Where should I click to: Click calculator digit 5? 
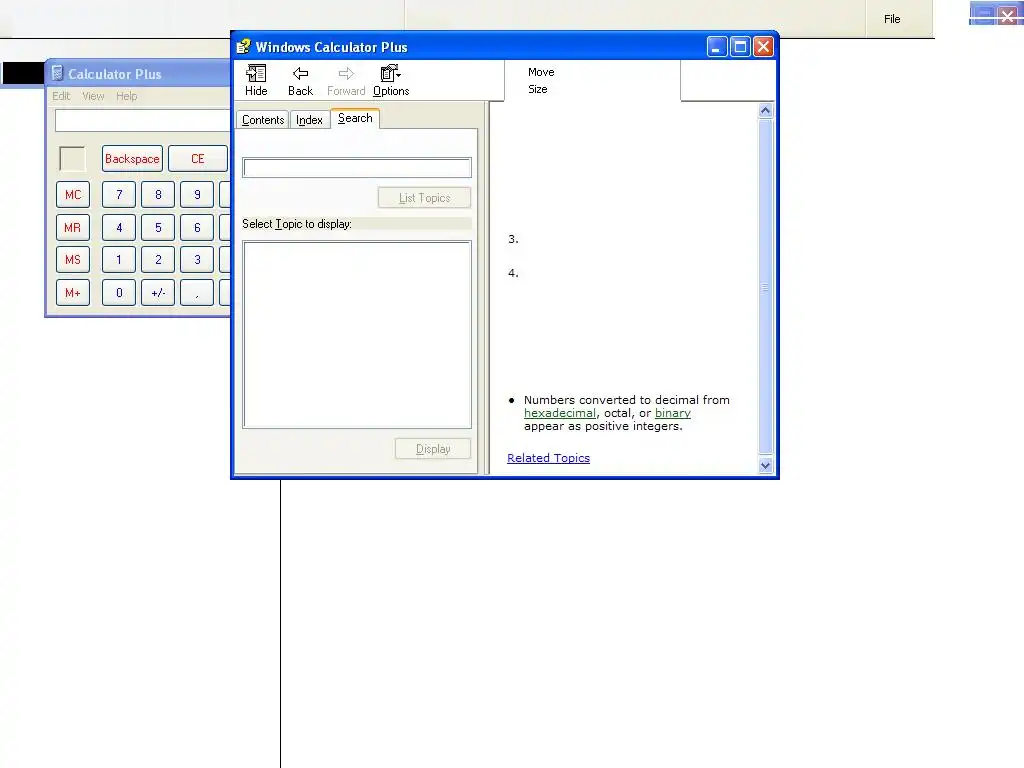pyautogui.click(x=158, y=227)
